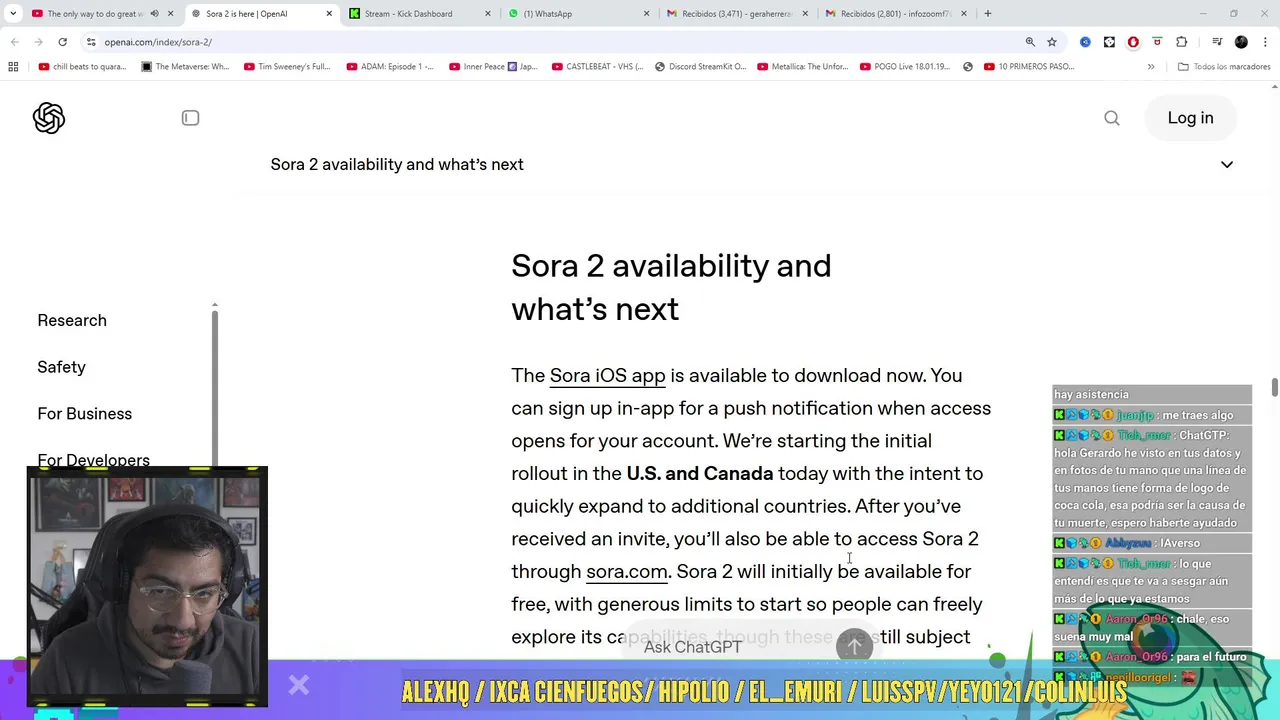Viewport: 1280px width, 720px height.
Task: Click the 'Sora 2 availability and what's next' heading
Action: click(x=671, y=287)
